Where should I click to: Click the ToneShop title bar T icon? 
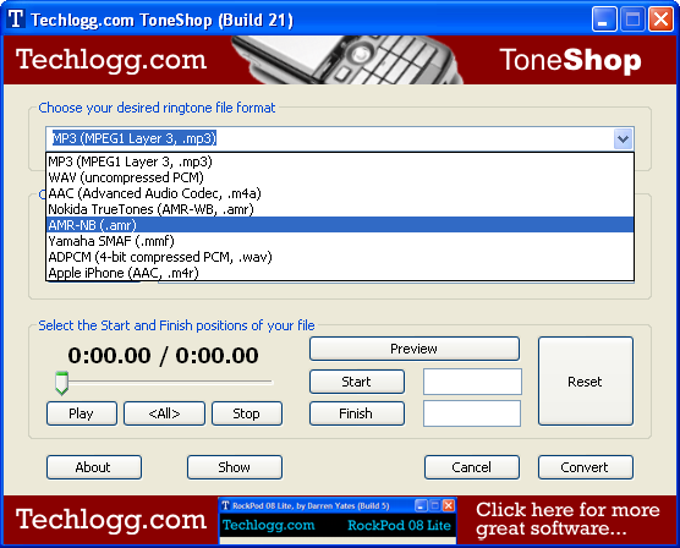(x=16, y=19)
